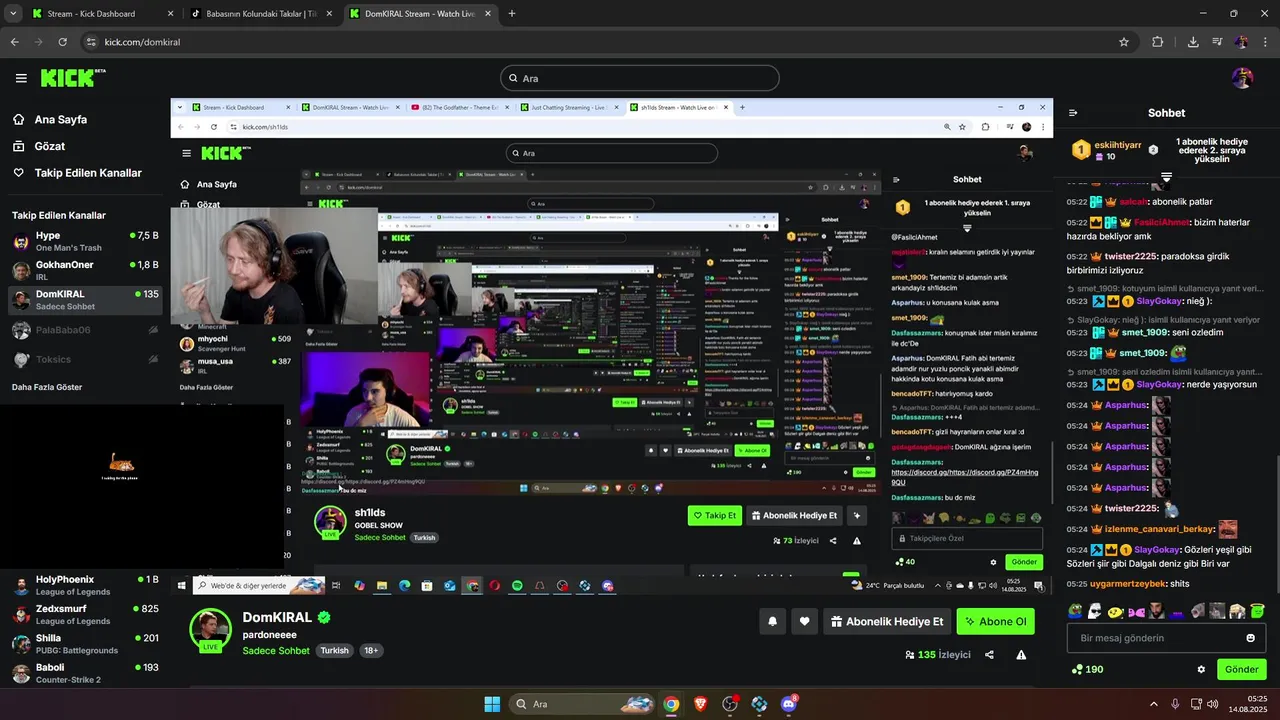Click username uygarmertzeybek in chat

tap(1128, 583)
